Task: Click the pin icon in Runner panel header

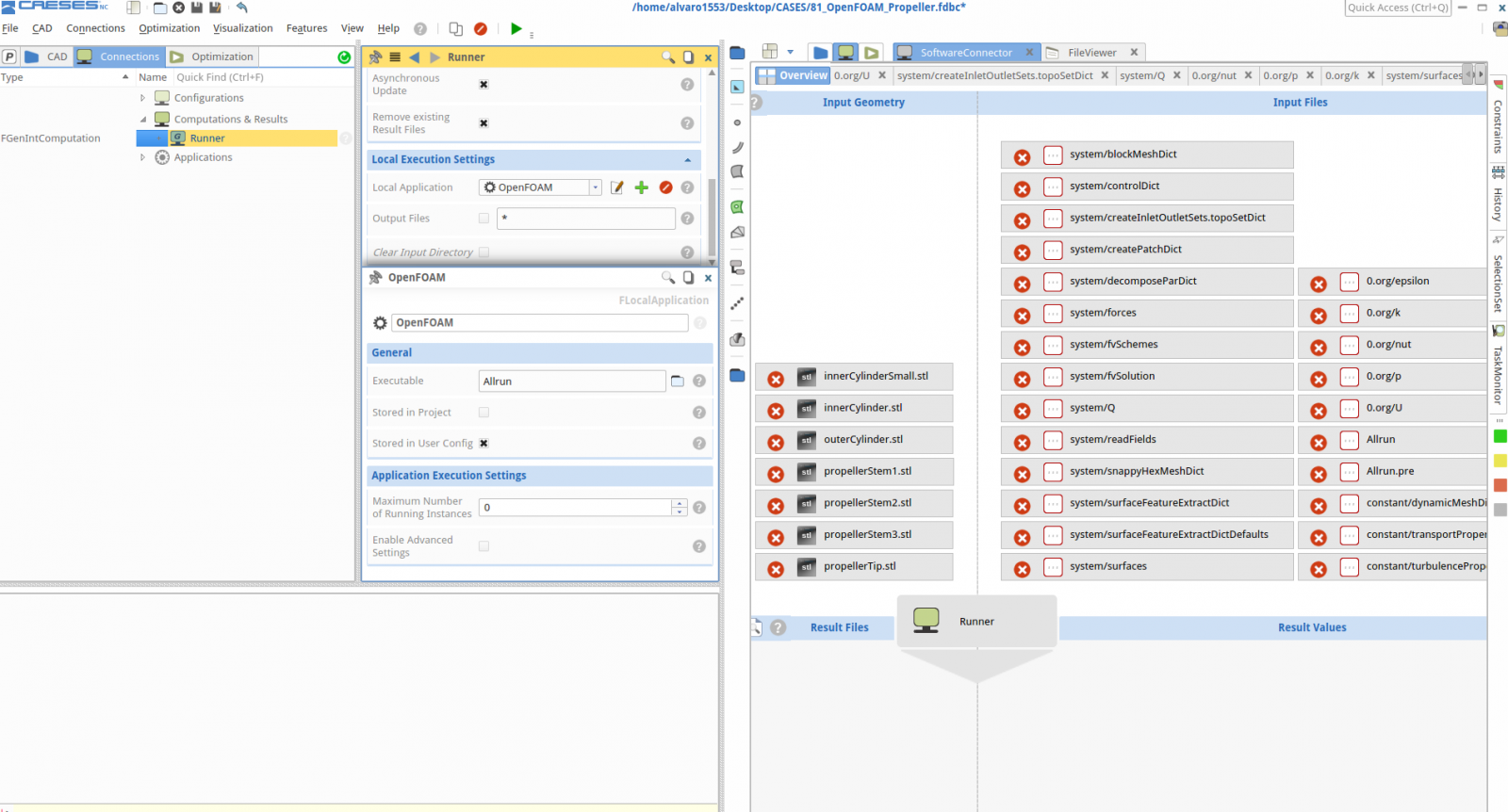Action: pos(375,57)
